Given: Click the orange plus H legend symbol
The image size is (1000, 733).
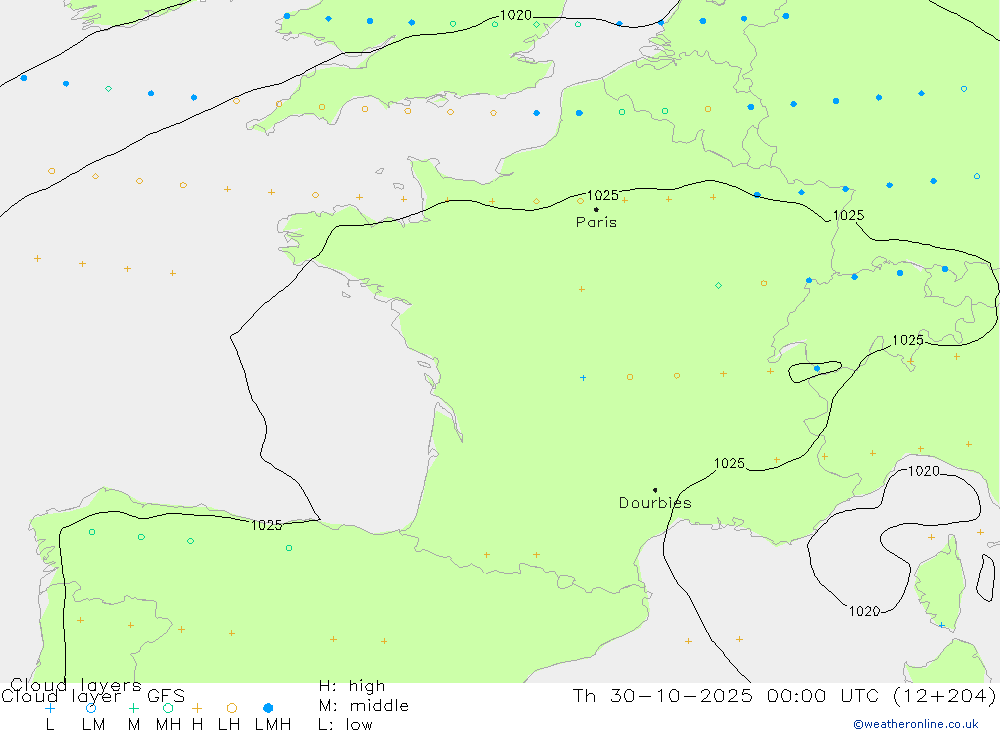Looking at the screenshot, I should pyautogui.click(x=197, y=708).
